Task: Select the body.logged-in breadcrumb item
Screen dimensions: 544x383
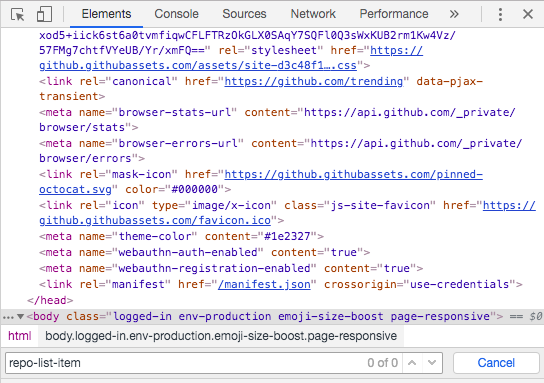Action: [x=221, y=336]
